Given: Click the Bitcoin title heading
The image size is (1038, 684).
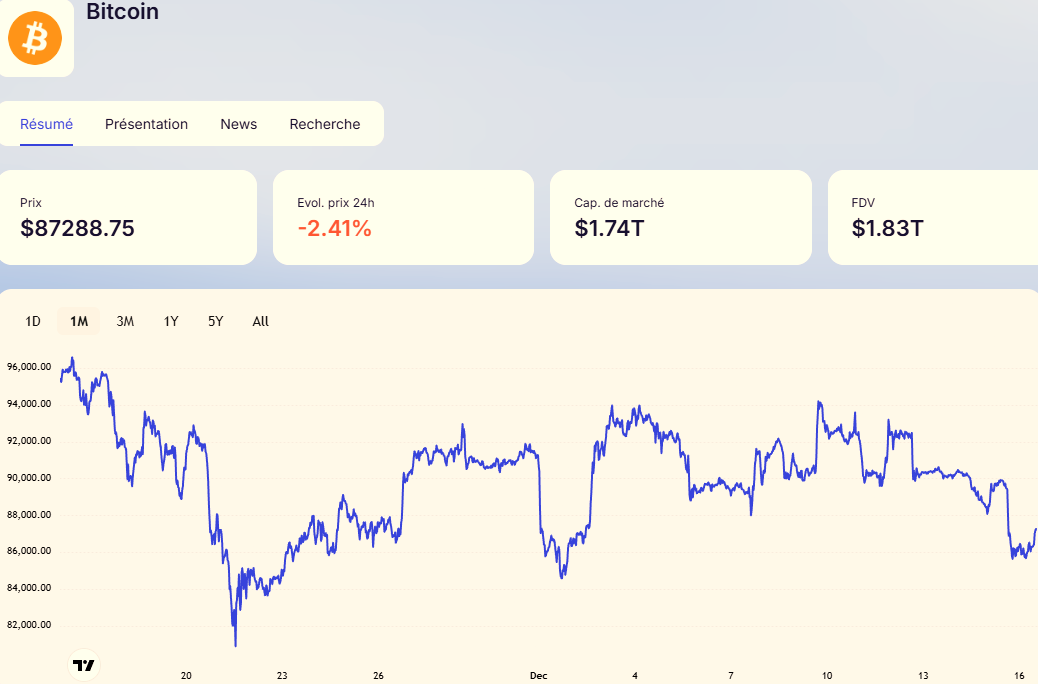Looking at the screenshot, I should click(x=122, y=12).
